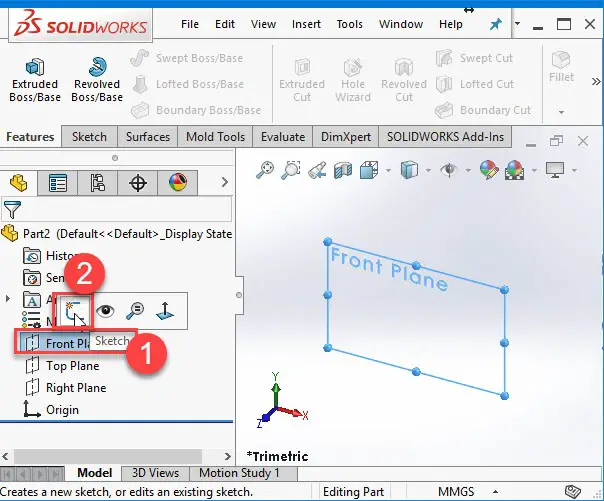Toggle plane visibility with the eye icon

point(105,311)
